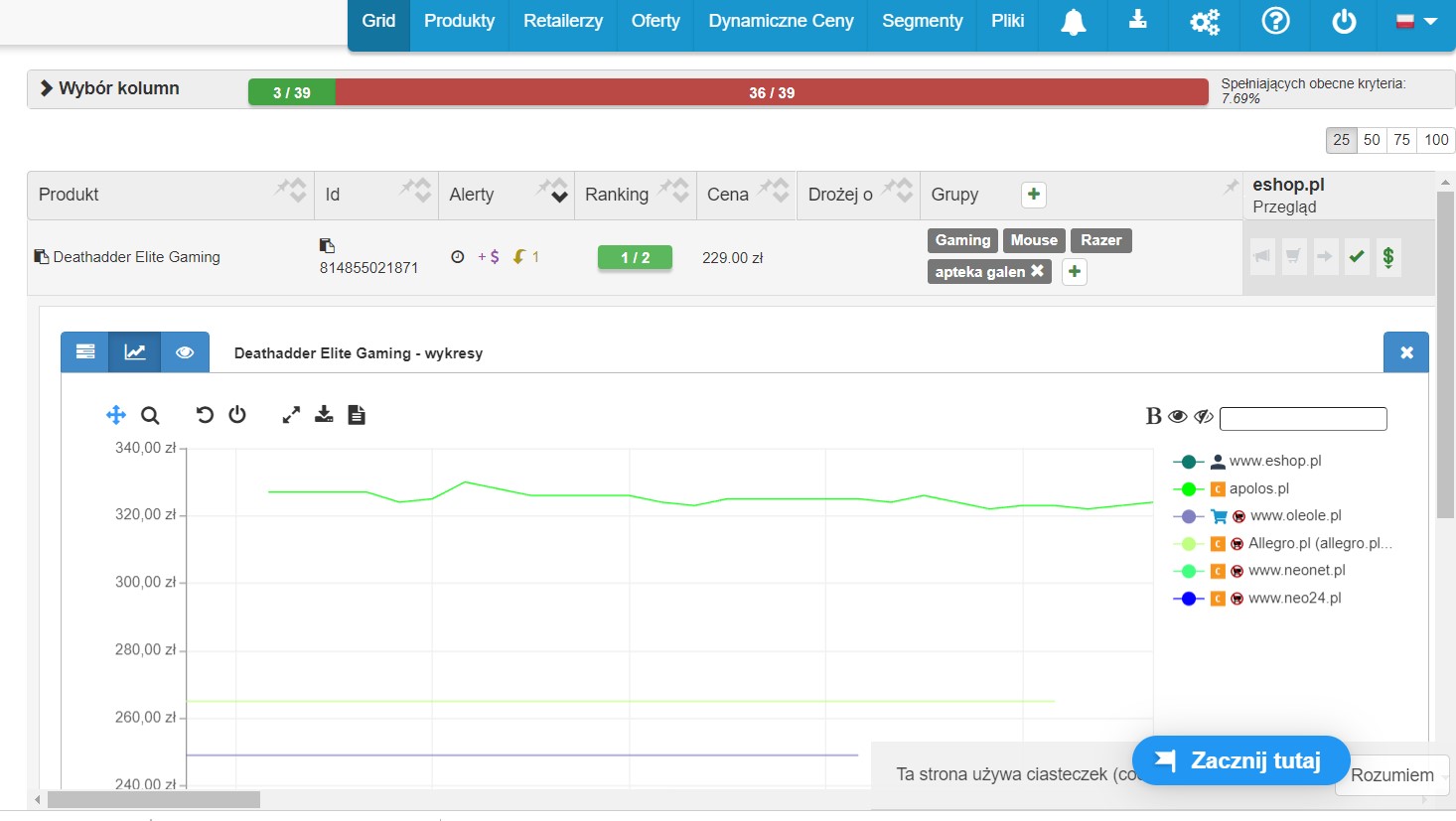Set page size to 50 rows
The height and width of the screenshot is (821, 1456).
(x=1372, y=140)
